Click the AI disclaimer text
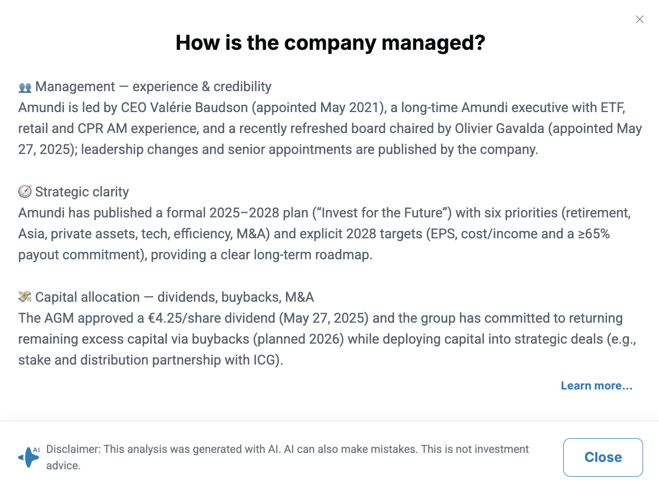The image size is (659, 488). pos(287,457)
